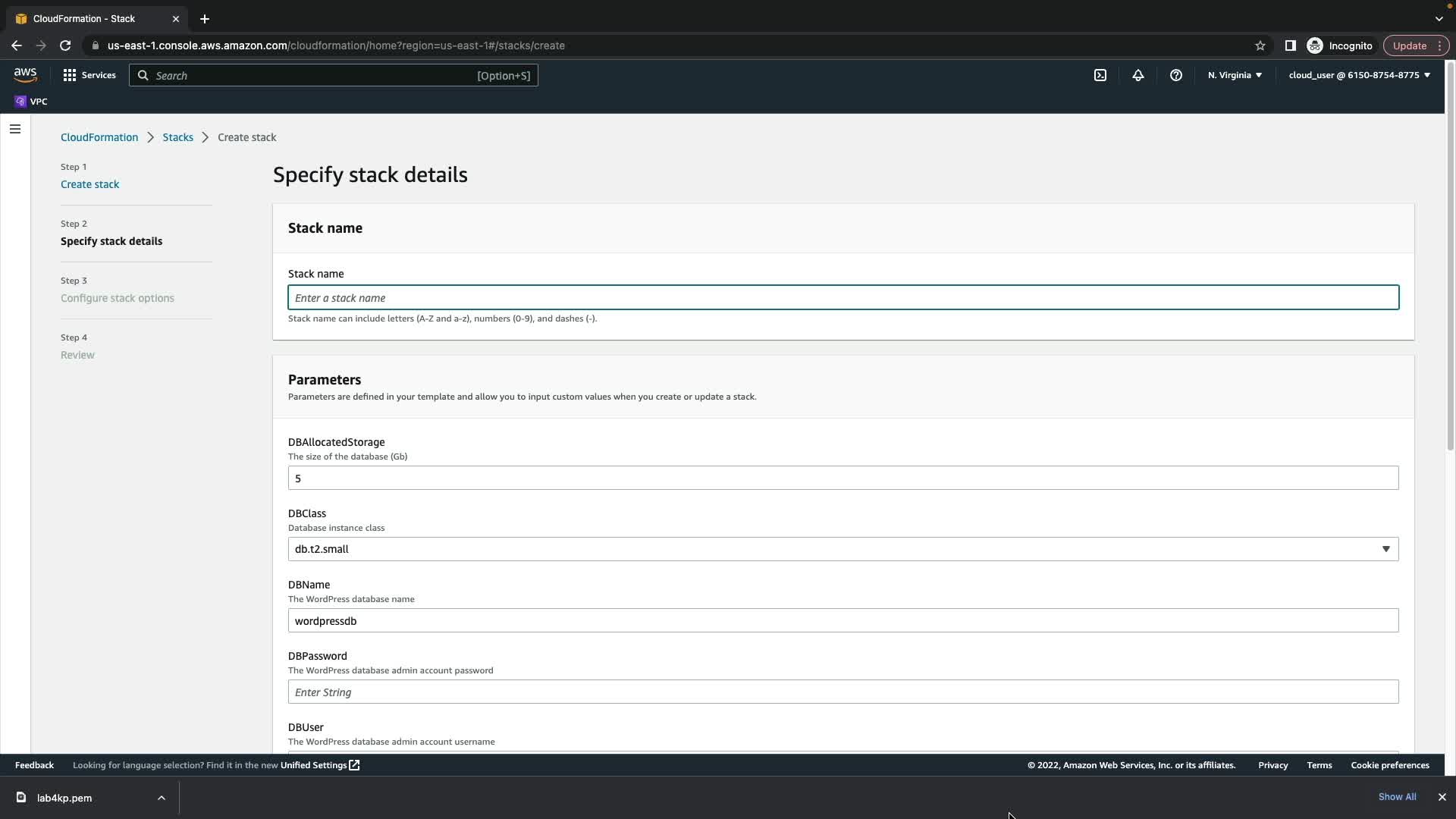Toggle the side navigation hamburger menu

(15, 129)
